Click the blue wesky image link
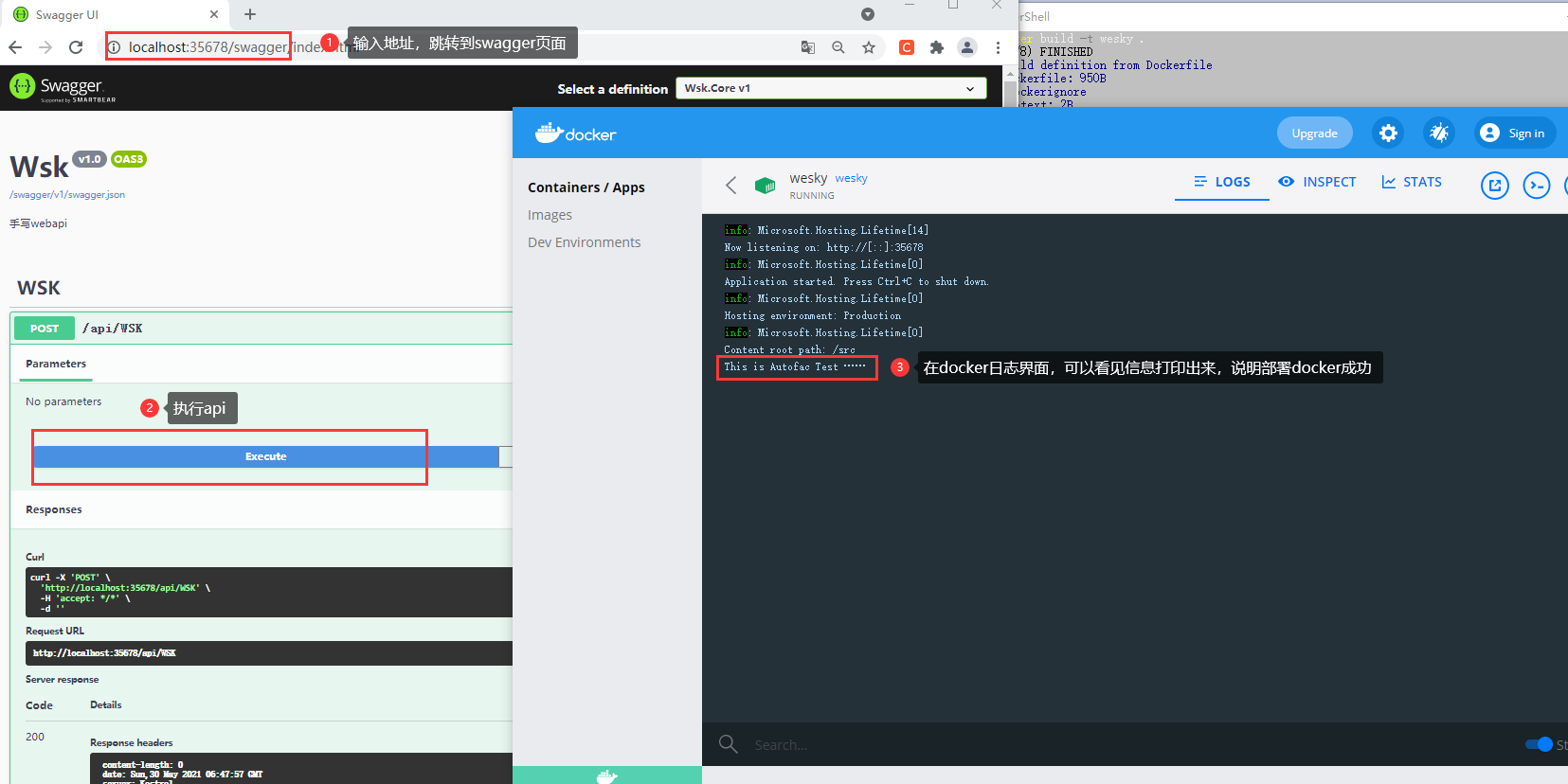This screenshot has width=1568, height=784. point(851,178)
